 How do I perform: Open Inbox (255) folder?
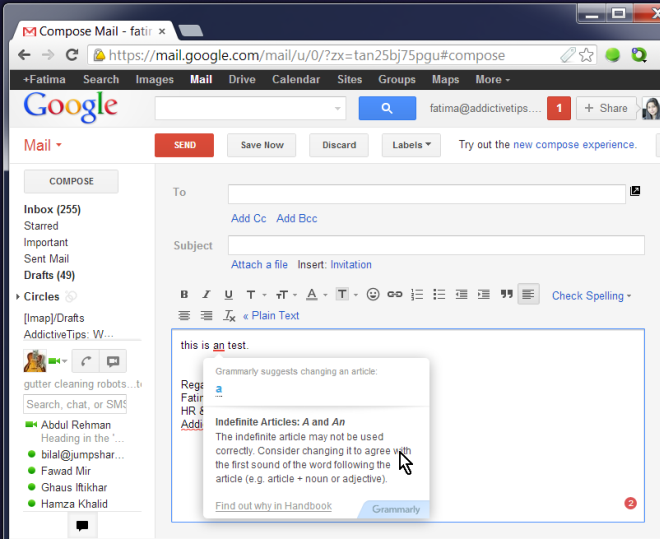tap(52, 210)
